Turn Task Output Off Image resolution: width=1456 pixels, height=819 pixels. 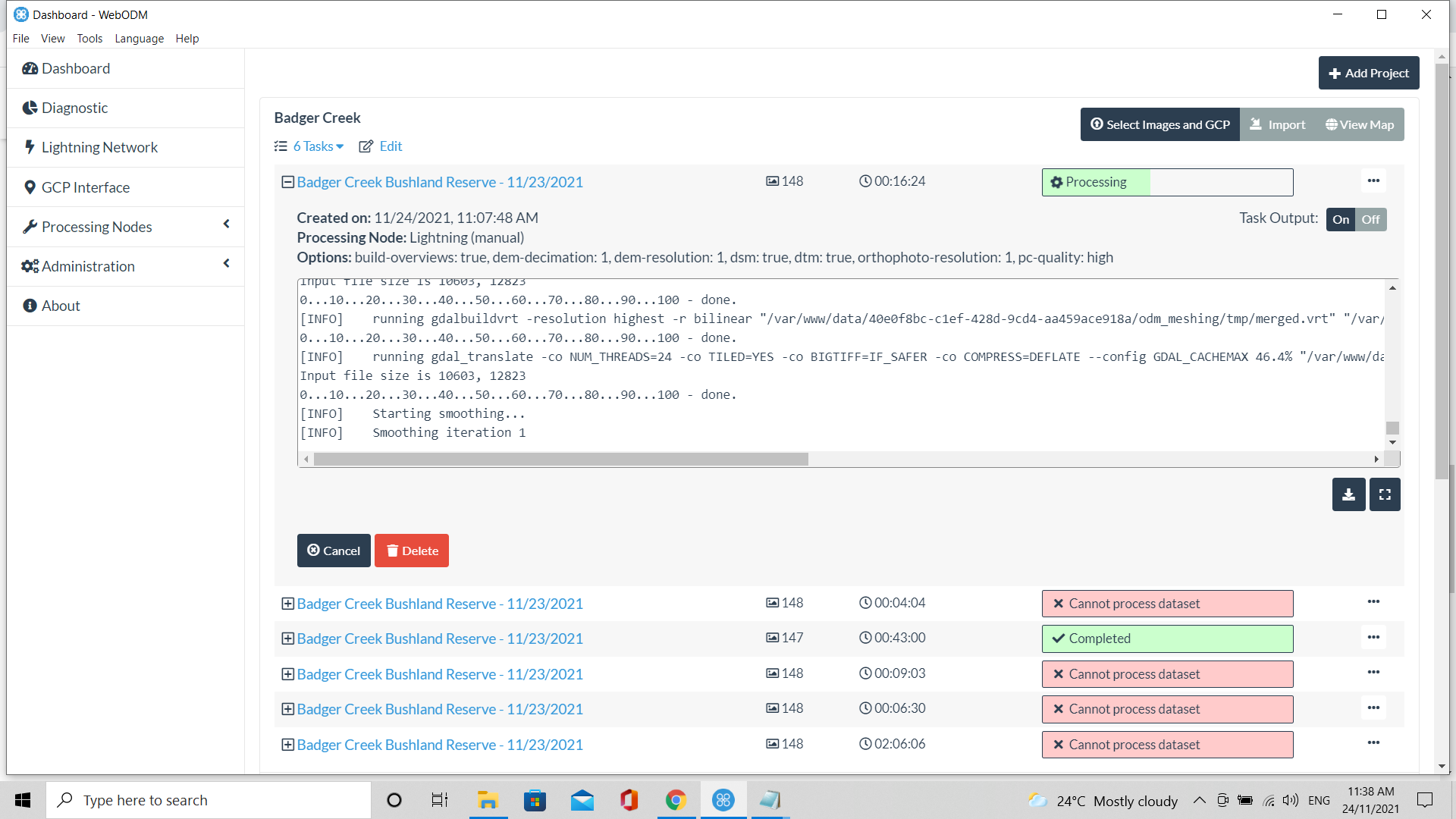[x=1370, y=219]
